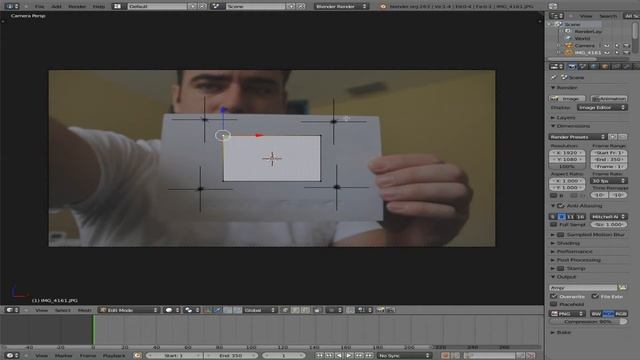Toggle File Extensions checkbox
This screenshot has height=360, width=640.
click(595, 296)
